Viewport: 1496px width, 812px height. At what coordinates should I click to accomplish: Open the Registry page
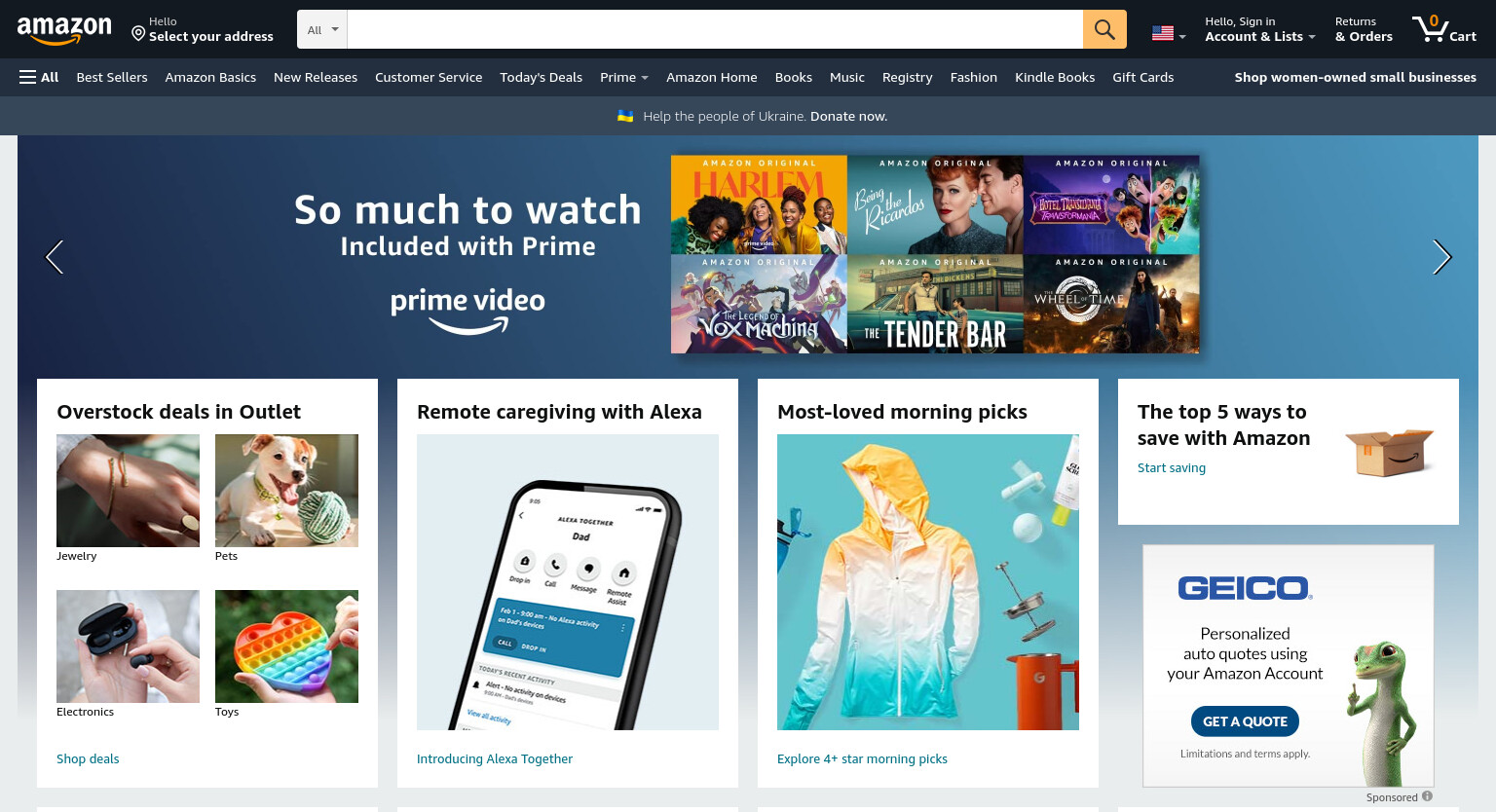[x=908, y=77]
